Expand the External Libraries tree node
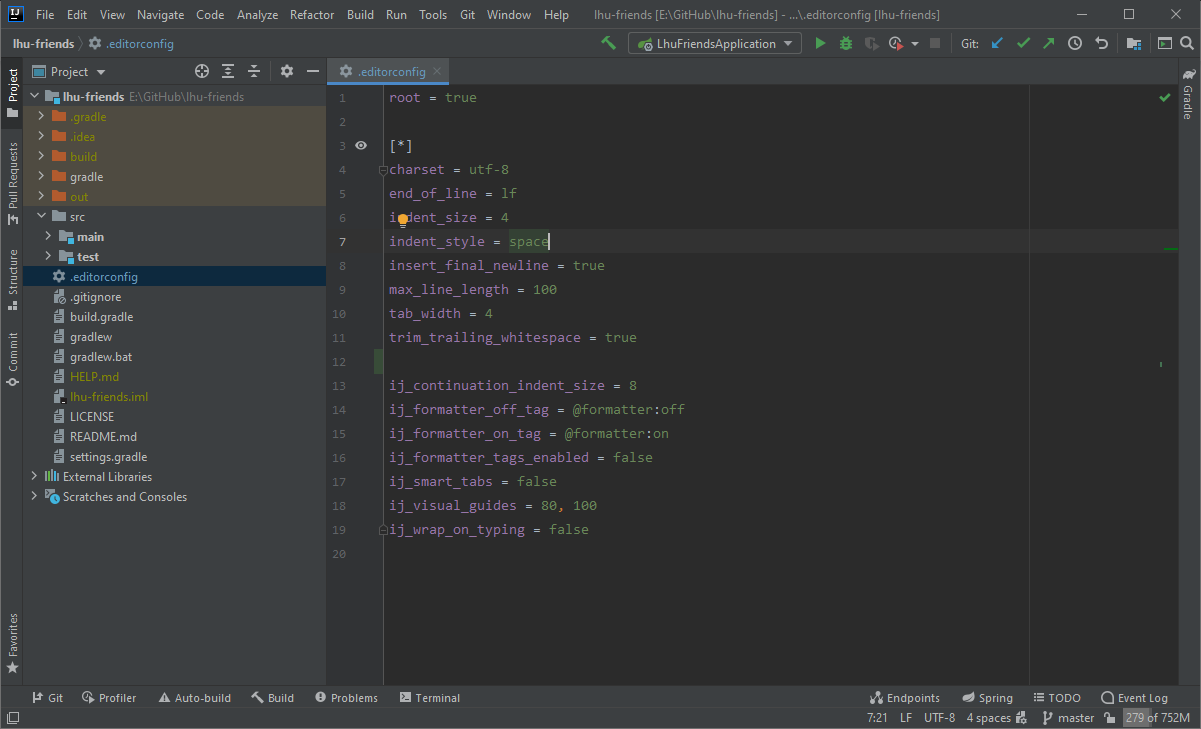This screenshot has height=729, width=1201. tap(35, 477)
